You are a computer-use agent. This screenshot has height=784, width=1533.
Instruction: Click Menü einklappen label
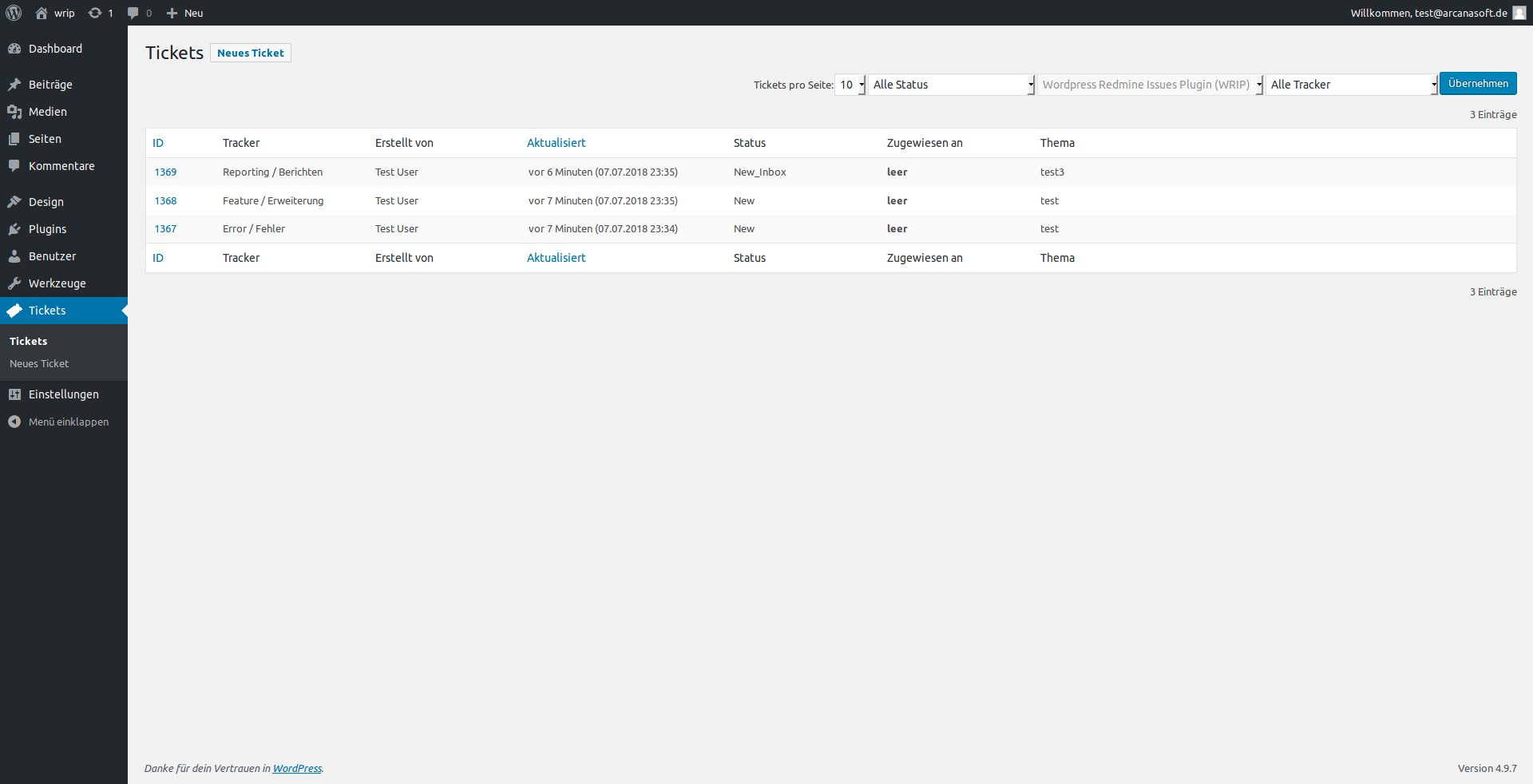click(x=69, y=422)
